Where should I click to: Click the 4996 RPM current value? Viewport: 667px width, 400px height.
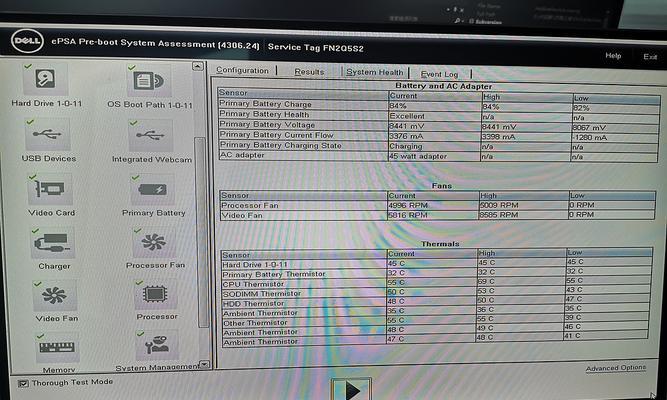click(408, 205)
